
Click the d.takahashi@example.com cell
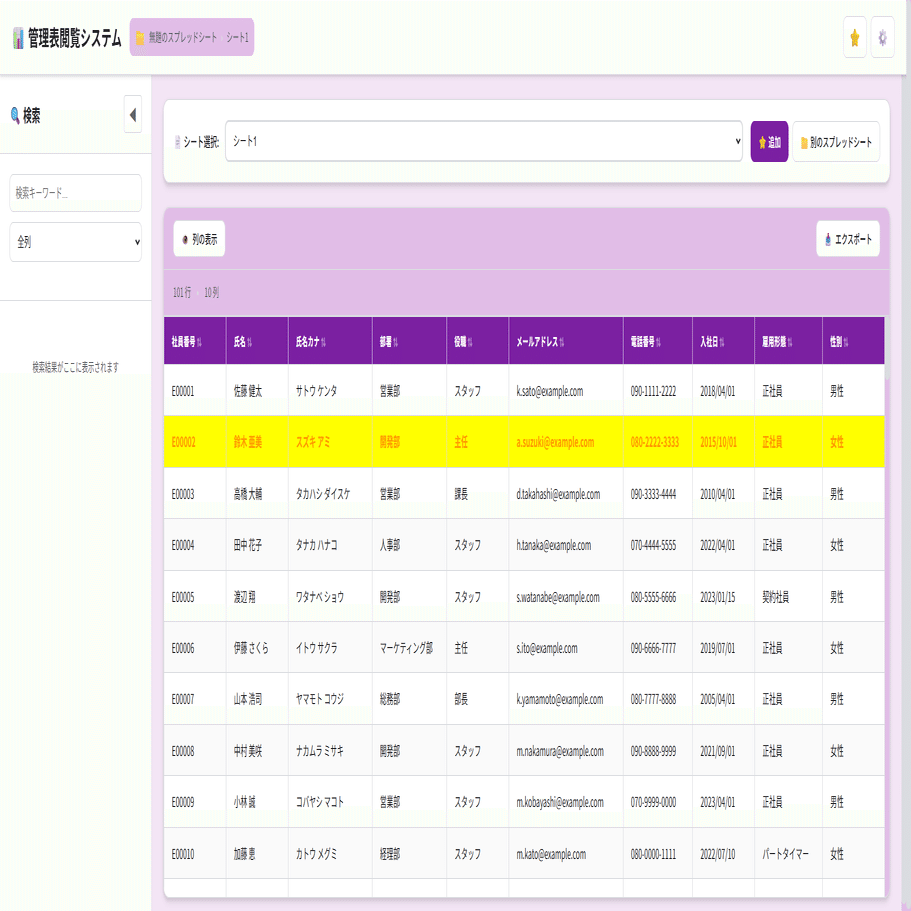click(565, 494)
